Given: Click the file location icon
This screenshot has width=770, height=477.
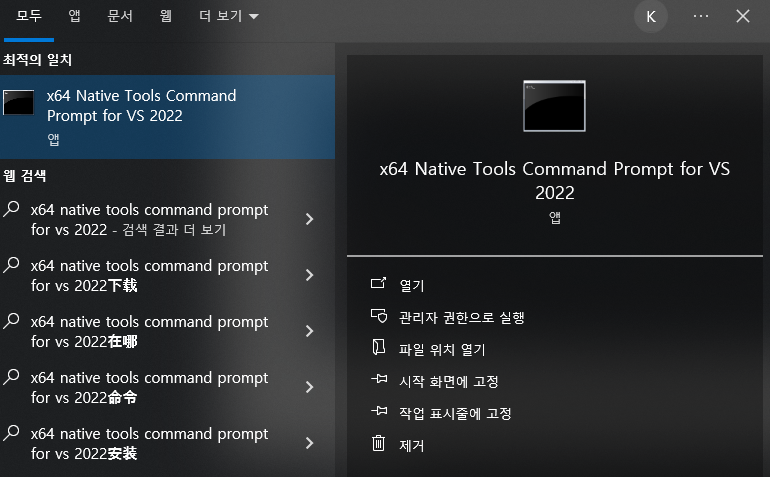Looking at the screenshot, I should (379, 347).
